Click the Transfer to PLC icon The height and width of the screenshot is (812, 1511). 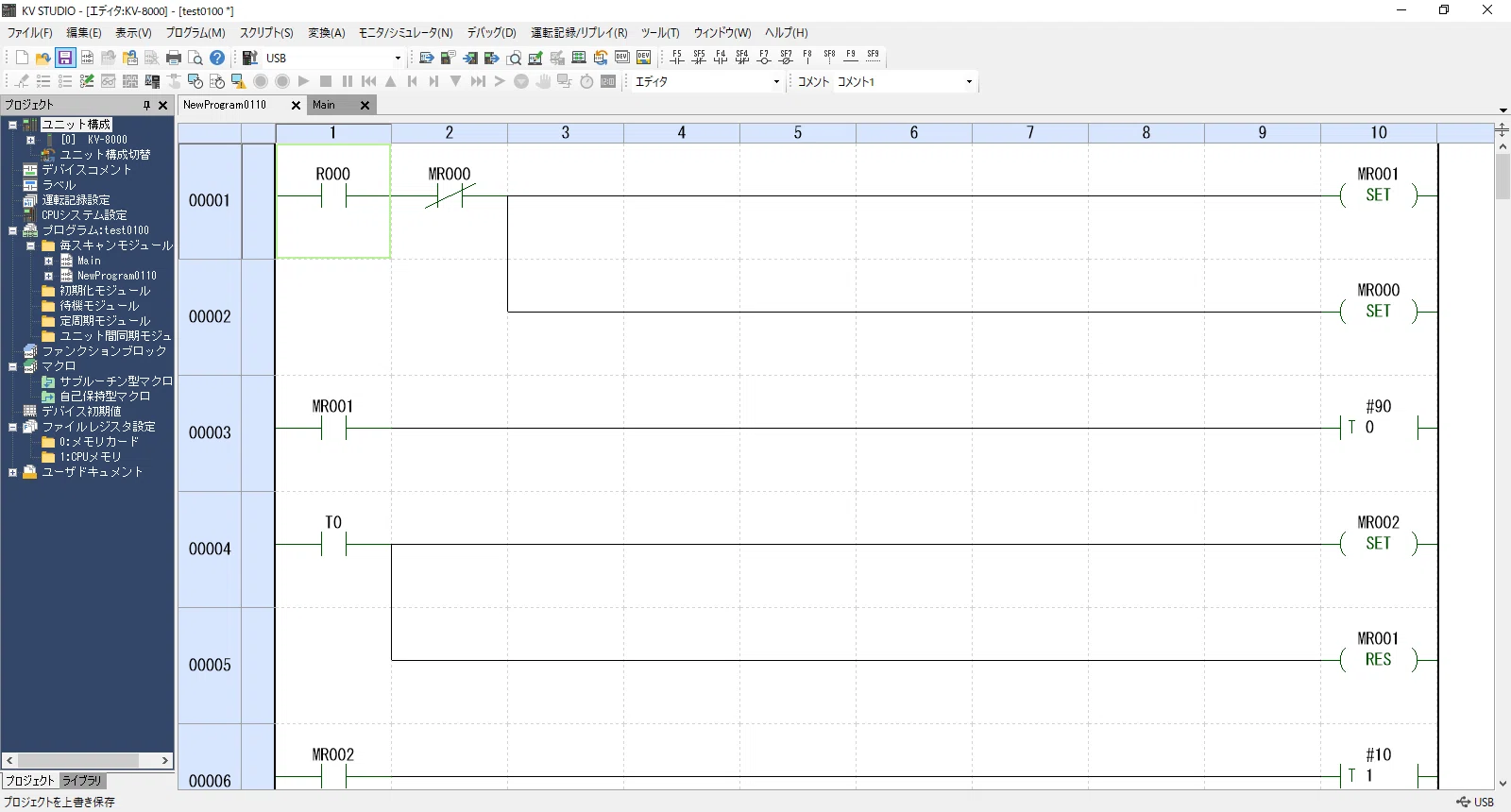pos(470,58)
